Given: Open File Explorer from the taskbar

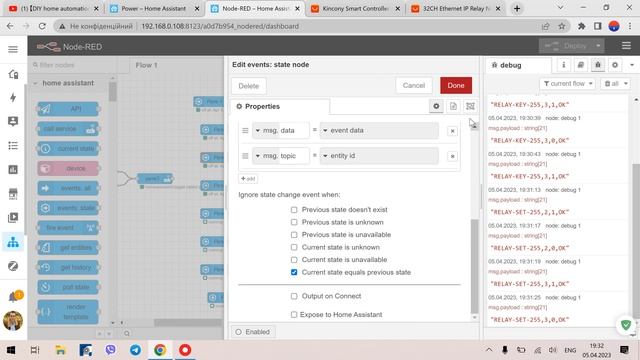Looking at the screenshot, I should click(x=60, y=350).
